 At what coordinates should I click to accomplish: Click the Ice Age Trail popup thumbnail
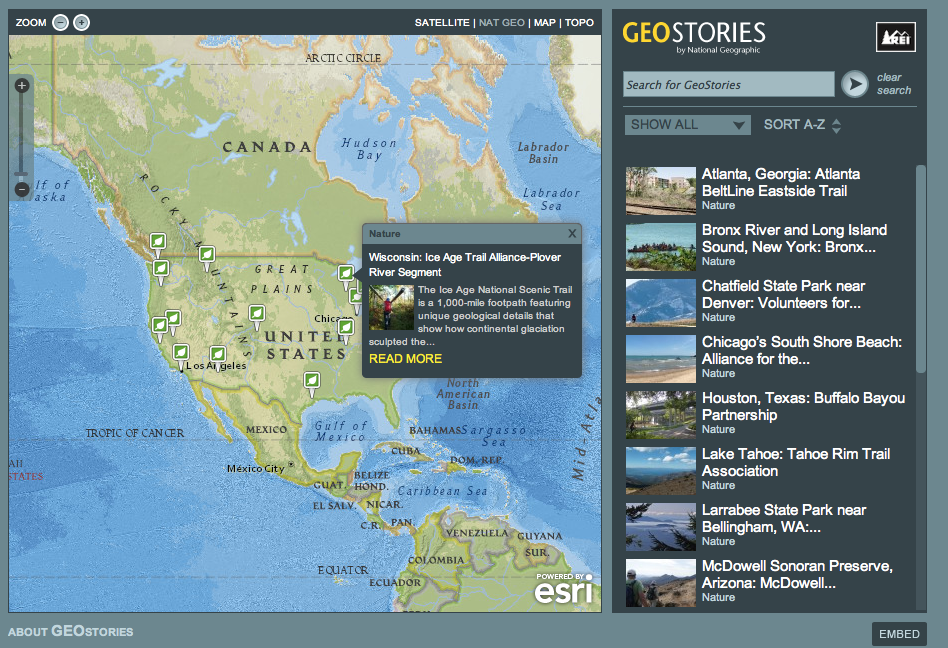391,307
